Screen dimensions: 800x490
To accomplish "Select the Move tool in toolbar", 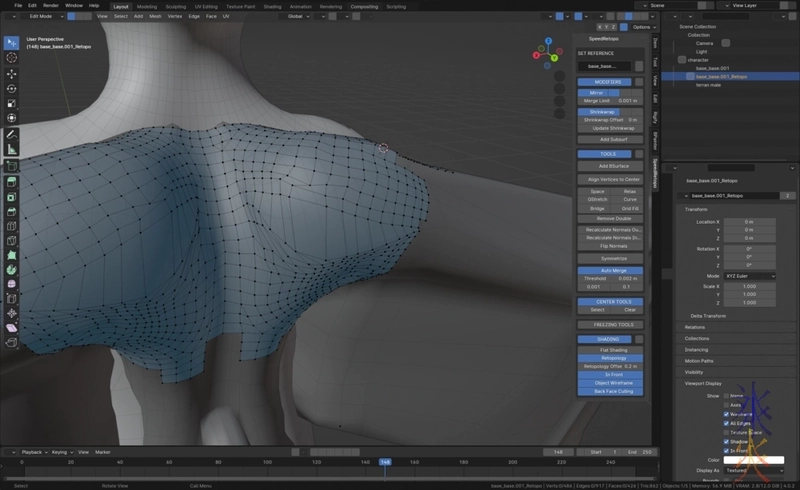I will pyautogui.click(x=11, y=73).
